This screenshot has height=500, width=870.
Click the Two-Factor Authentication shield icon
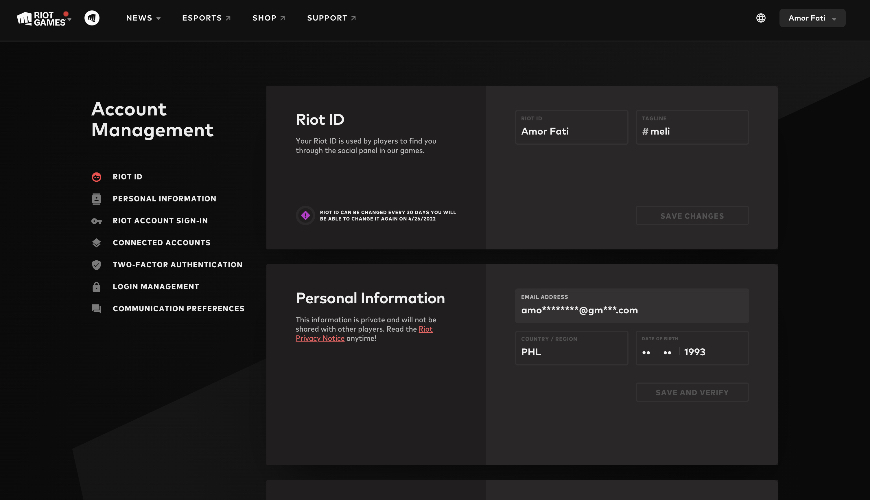point(97,265)
